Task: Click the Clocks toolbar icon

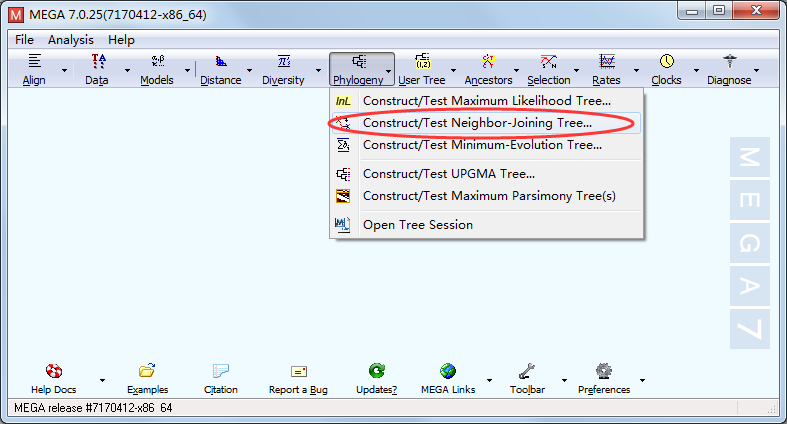Action: click(x=667, y=61)
